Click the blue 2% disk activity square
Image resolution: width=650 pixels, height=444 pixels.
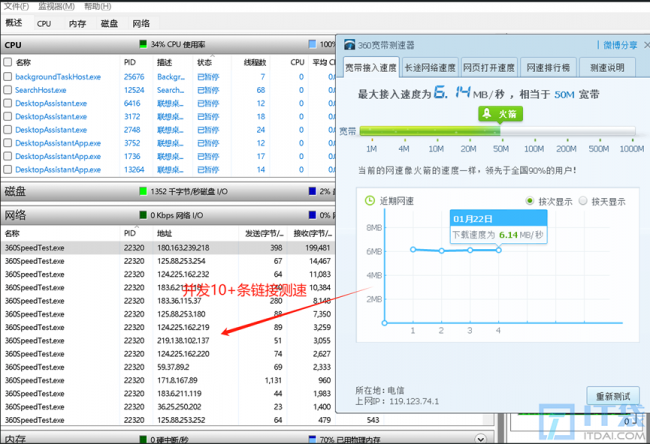[313, 191]
